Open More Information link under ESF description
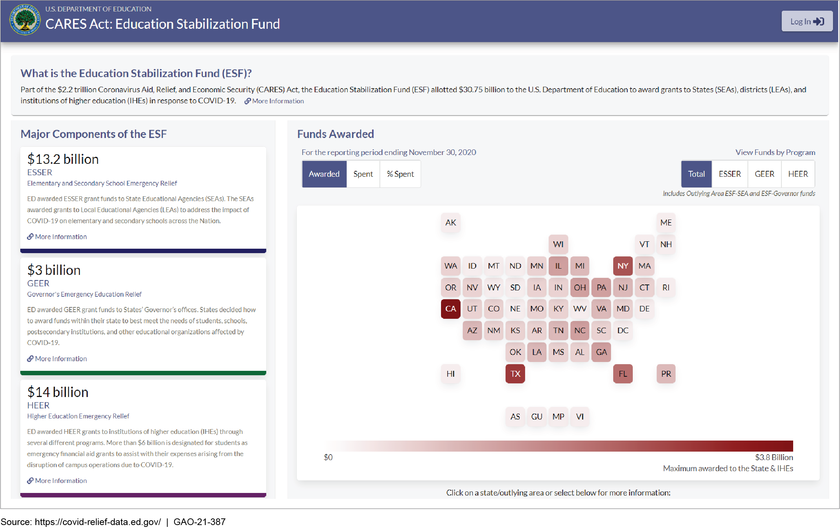The height and width of the screenshot is (528, 840). (x=274, y=101)
